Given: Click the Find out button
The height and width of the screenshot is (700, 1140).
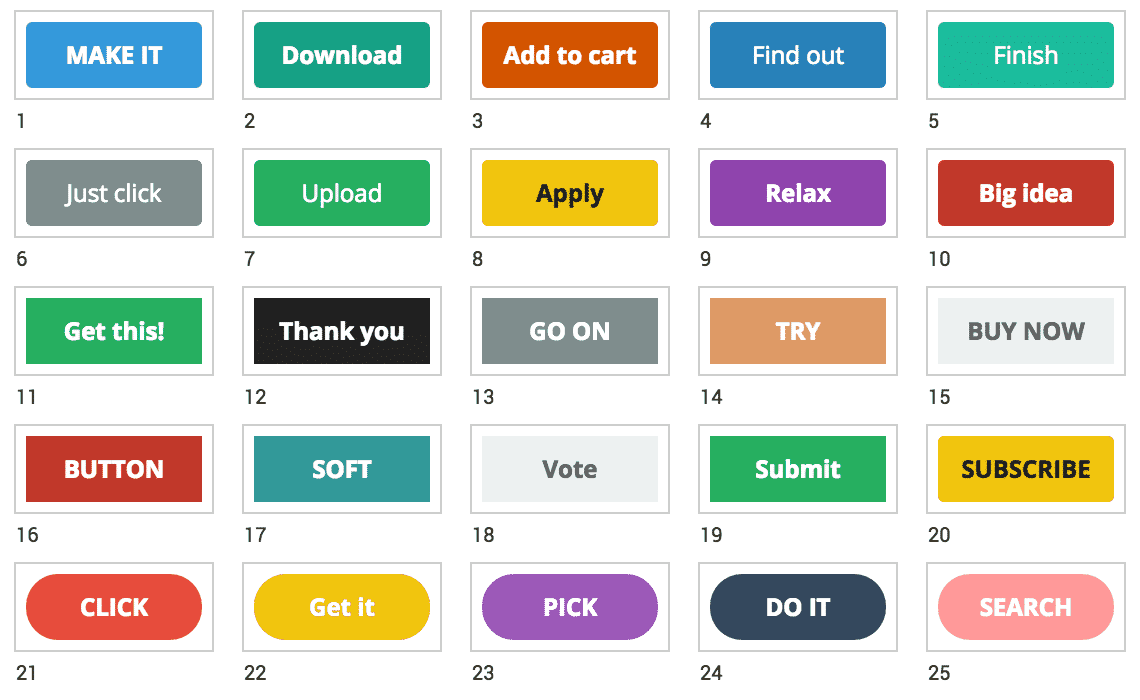Looking at the screenshot, I should 797,56.
